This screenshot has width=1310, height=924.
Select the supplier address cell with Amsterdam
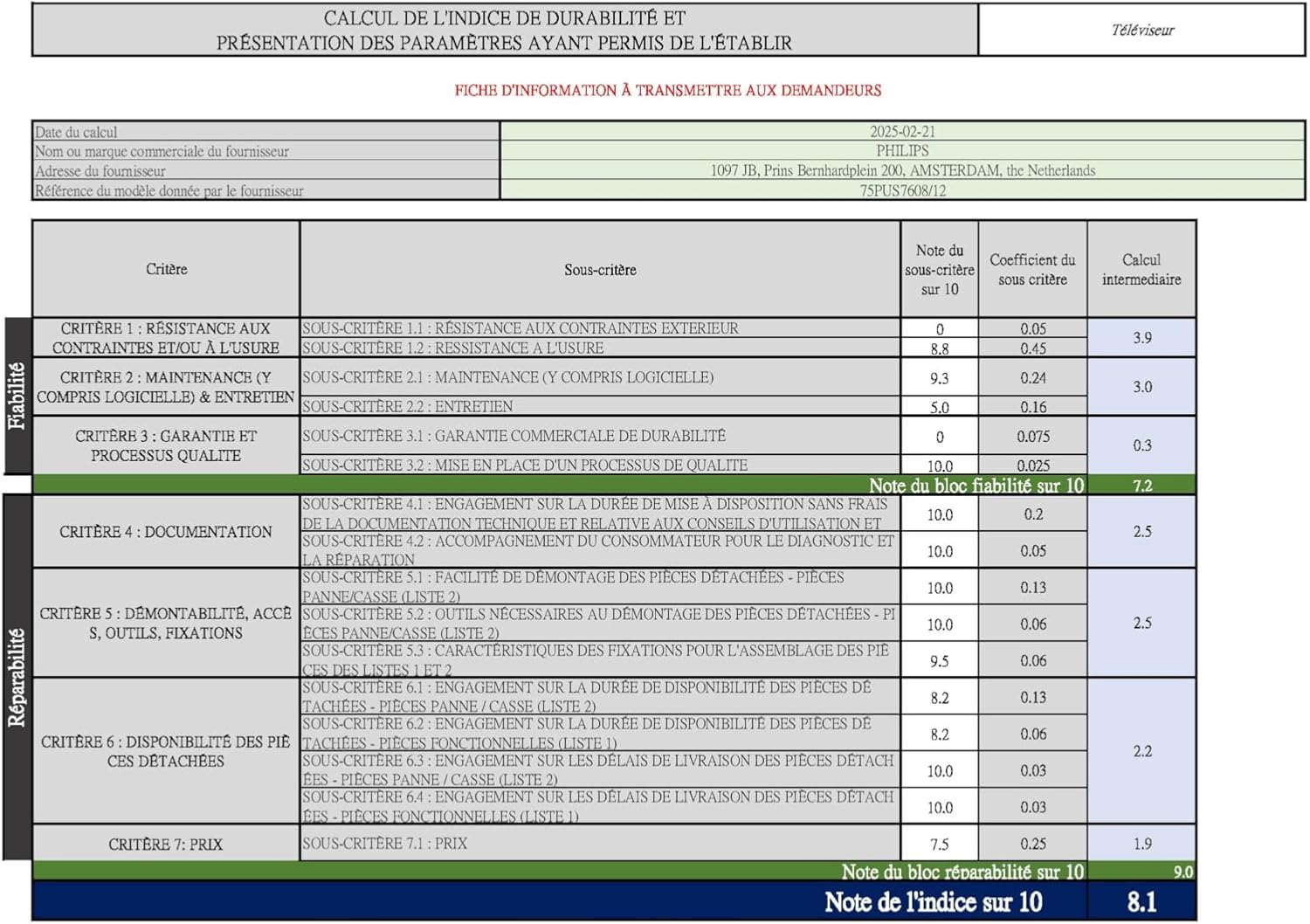coord(902,171)
